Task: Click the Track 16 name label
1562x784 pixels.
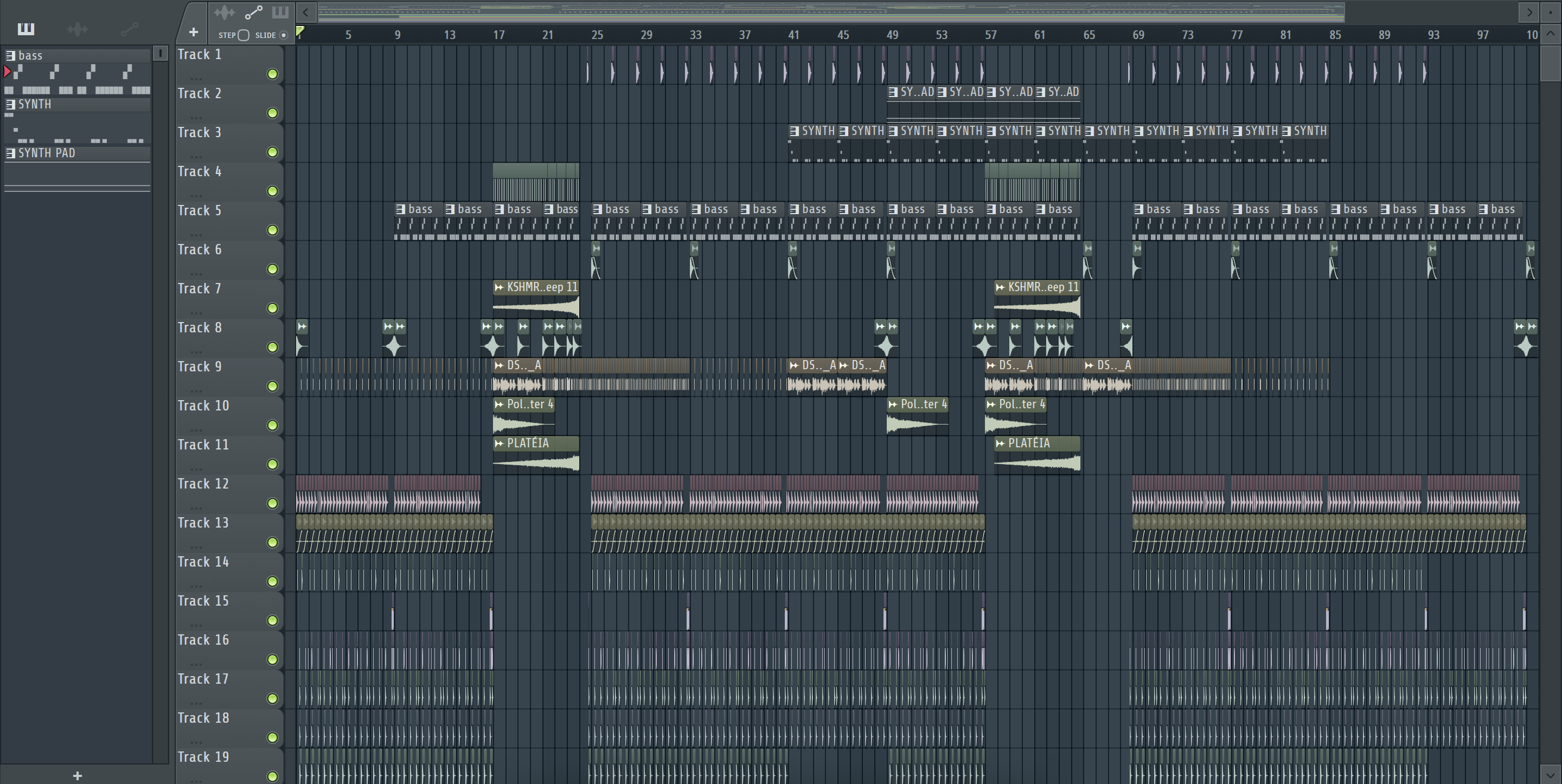Action: pos(203,640)
